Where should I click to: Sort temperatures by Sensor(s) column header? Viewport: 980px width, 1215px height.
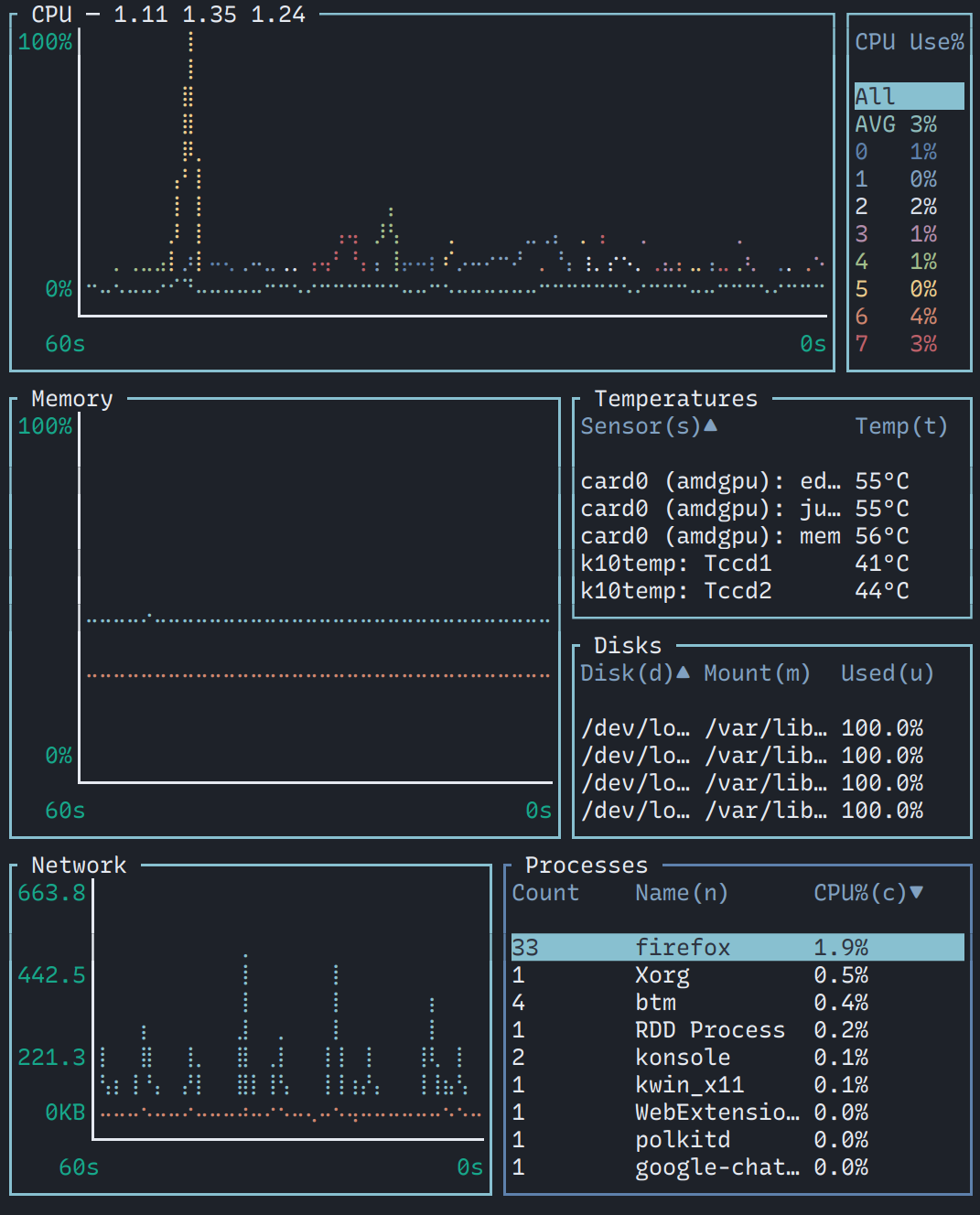[649, 426]
